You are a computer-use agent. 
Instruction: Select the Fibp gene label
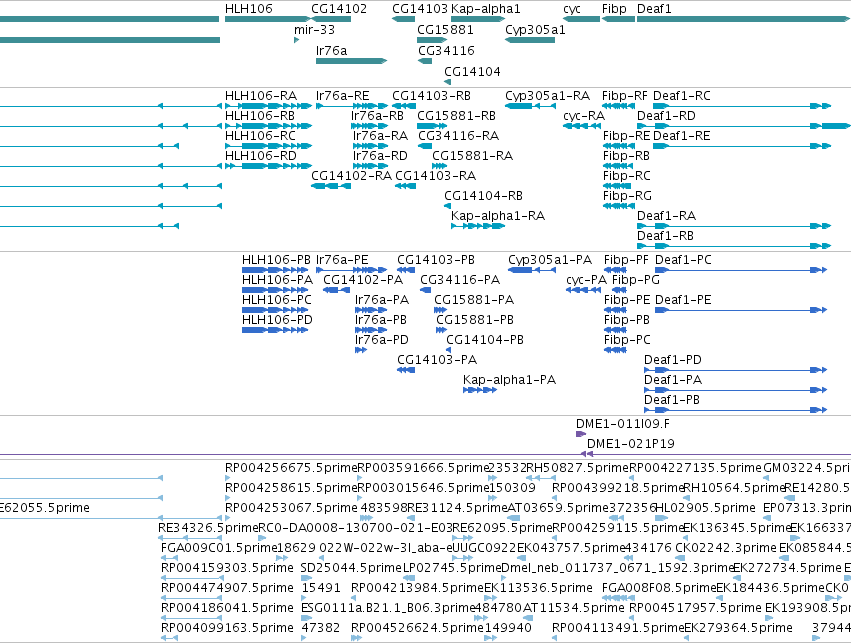(x=614, y=9)
